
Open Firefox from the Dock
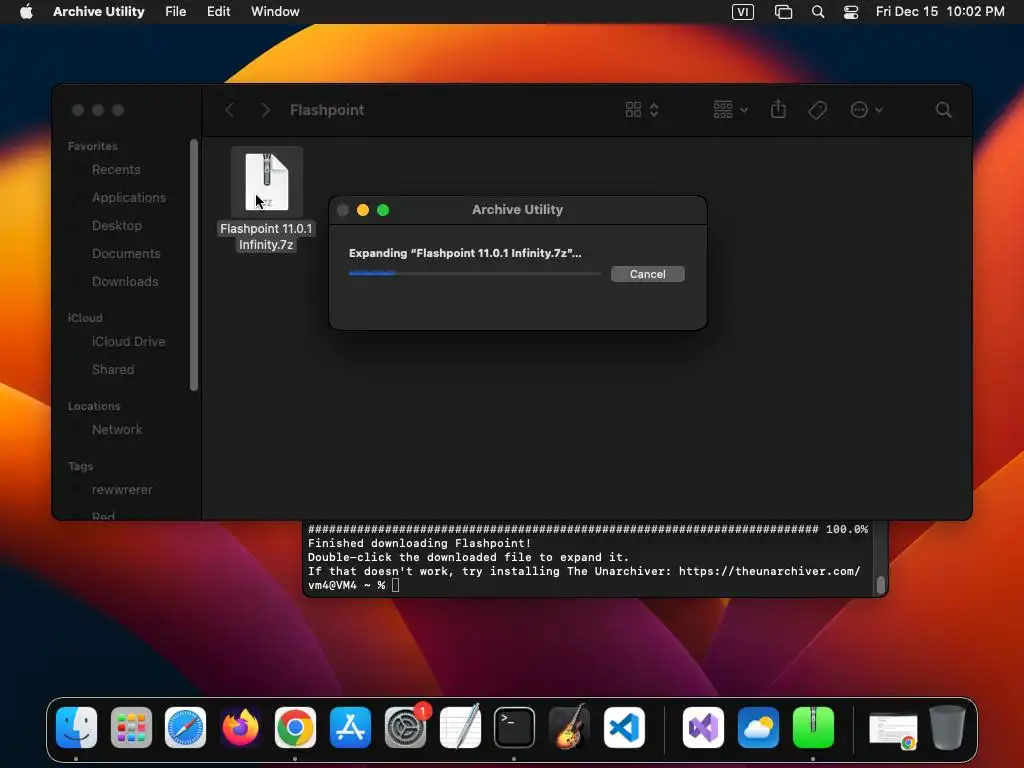tap(240, 728)
